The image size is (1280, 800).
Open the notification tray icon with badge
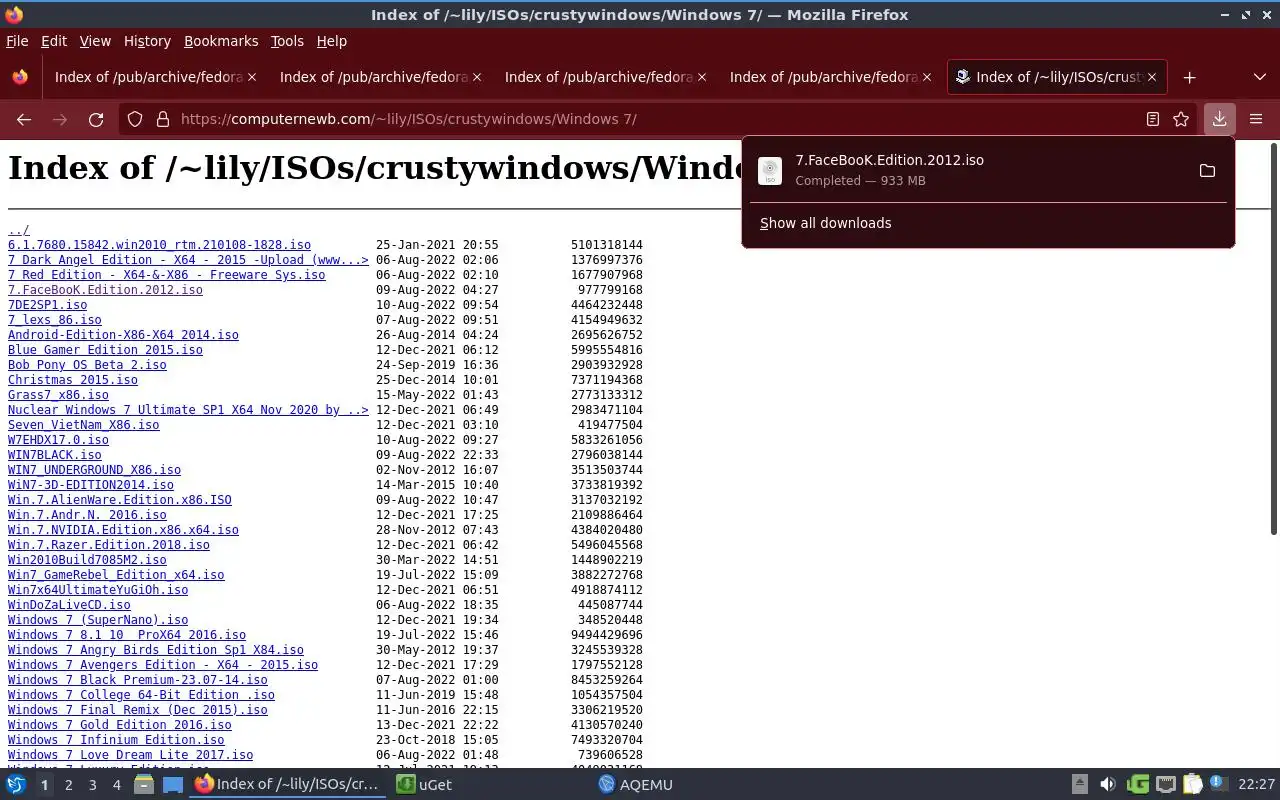tap(1219, 785)
